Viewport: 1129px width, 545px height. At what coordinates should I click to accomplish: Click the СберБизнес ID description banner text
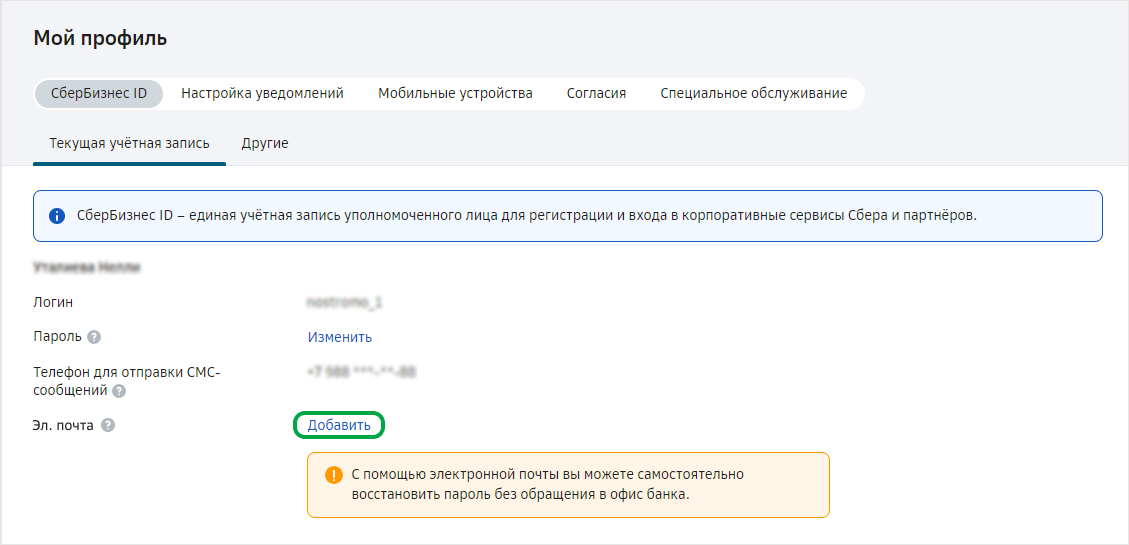(x=526, y=215)
